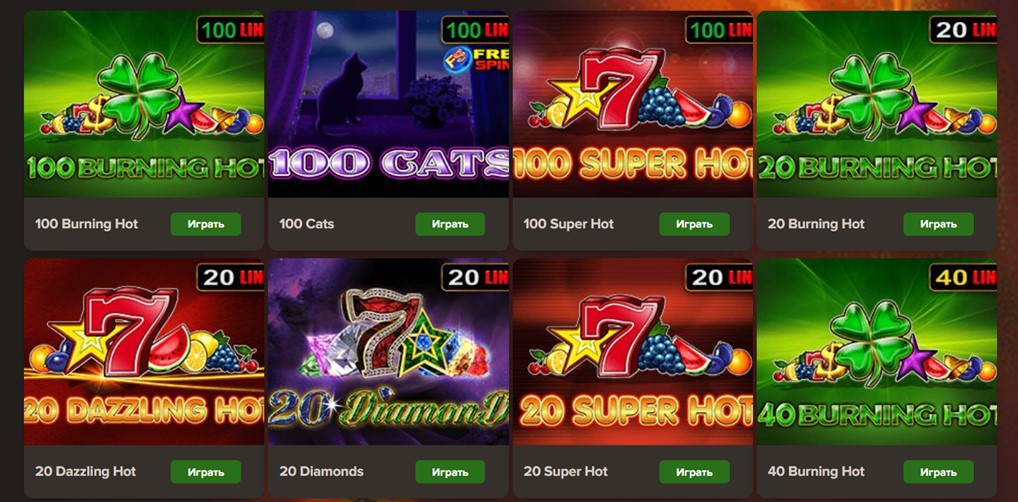Click Играть button for 100 Burning Hot
This screenshot has width=1018, height=502.
pyautogui.click(x=206, y=224)
